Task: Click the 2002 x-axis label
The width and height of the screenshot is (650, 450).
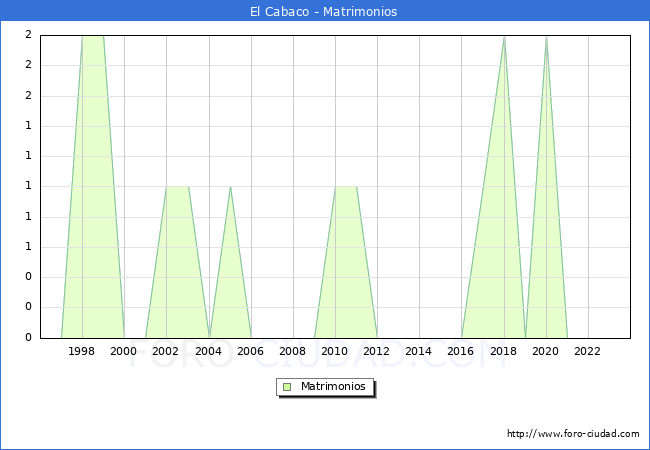Action: point(165,351)
